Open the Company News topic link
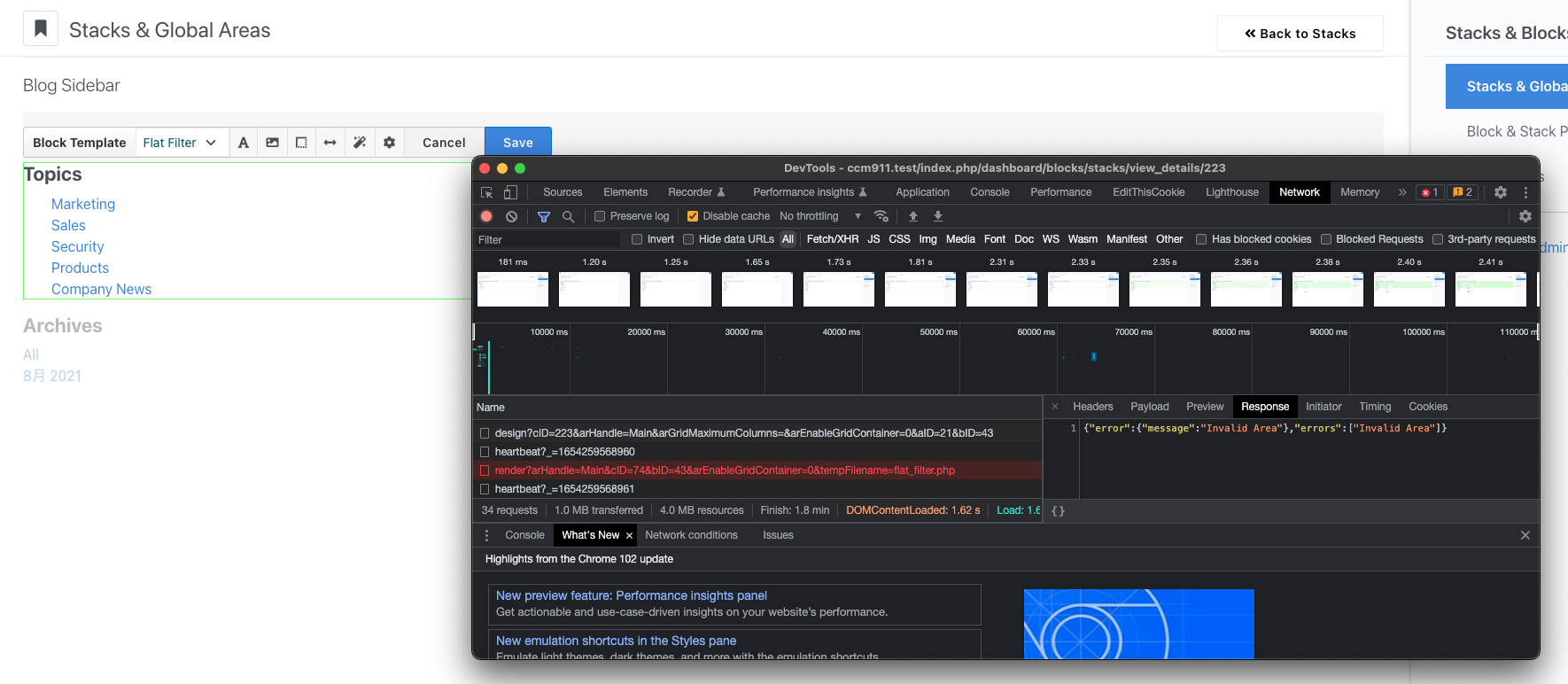 coord(101,289)
